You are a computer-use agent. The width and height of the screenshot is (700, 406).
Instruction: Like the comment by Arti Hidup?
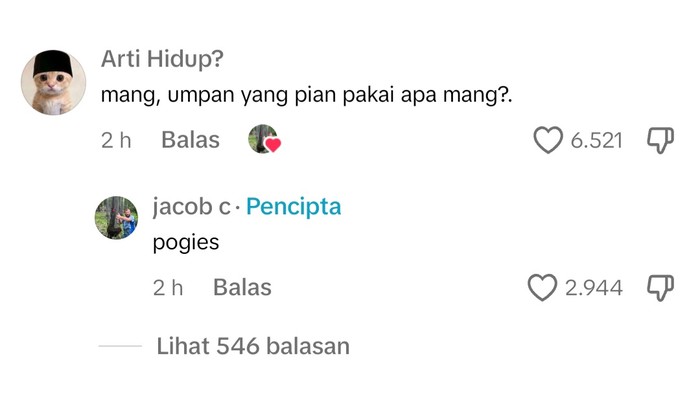click(548, 140)
